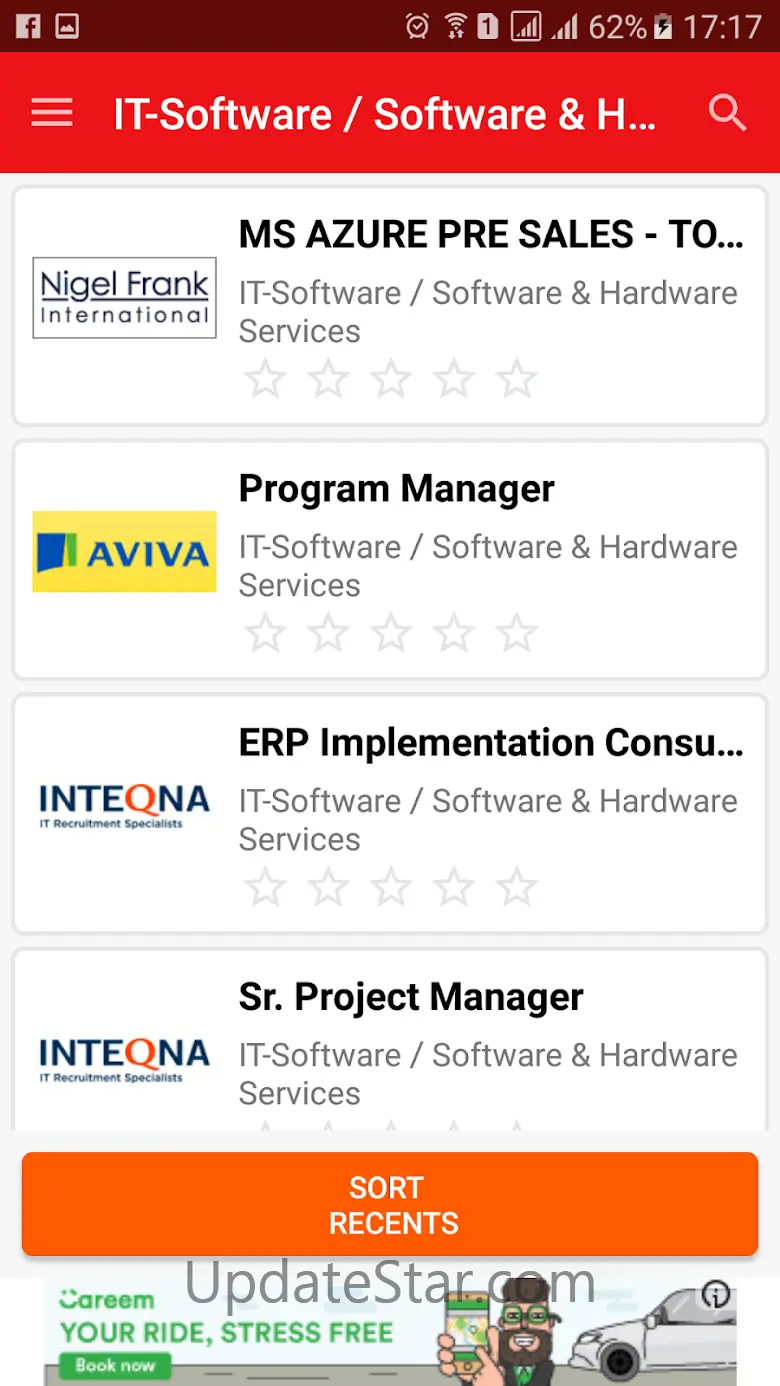Open the hamburger navigation menu
This screenshot has height=1386, width=780.
[x=52, y=113]
